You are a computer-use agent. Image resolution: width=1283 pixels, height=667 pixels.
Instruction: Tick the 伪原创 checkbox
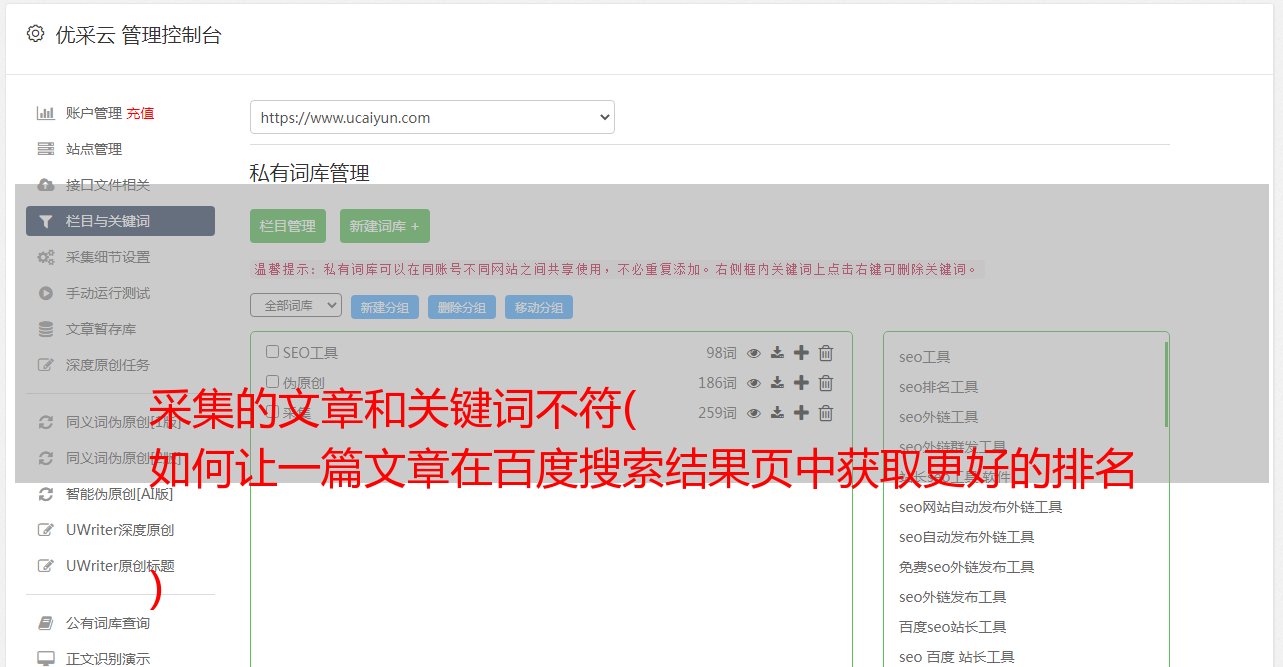click(272, 382)
